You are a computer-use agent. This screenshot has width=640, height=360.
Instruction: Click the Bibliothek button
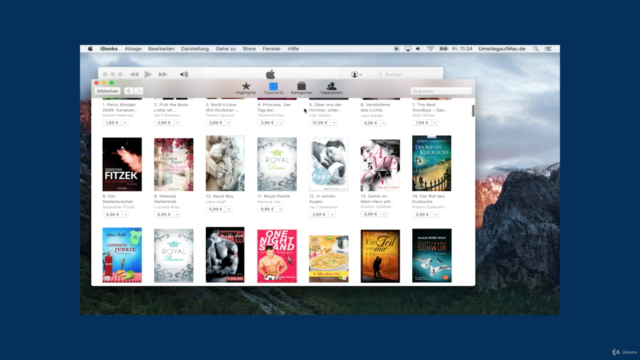(107, 91)
